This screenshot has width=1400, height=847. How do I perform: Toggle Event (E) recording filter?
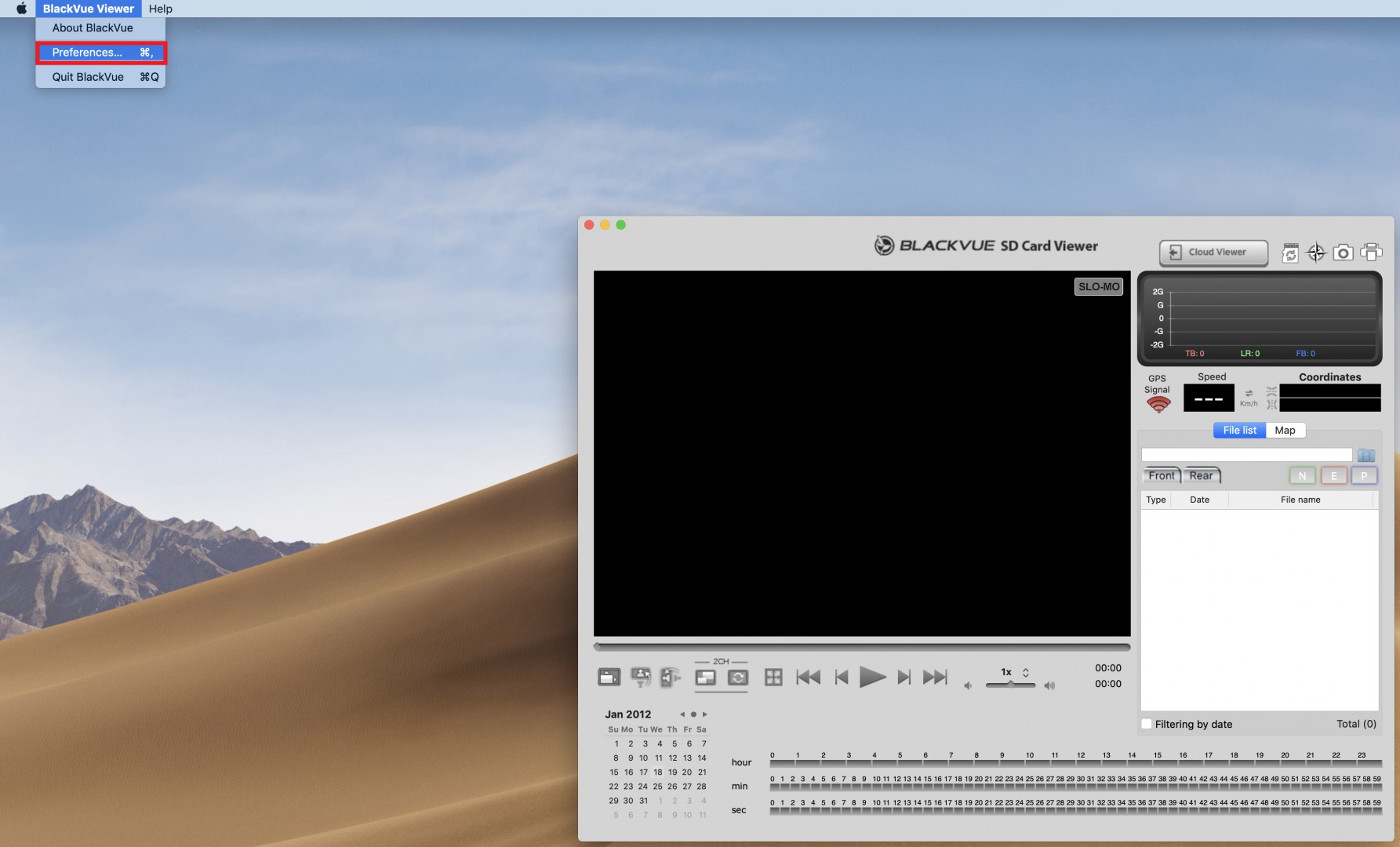pos(1333,475)
